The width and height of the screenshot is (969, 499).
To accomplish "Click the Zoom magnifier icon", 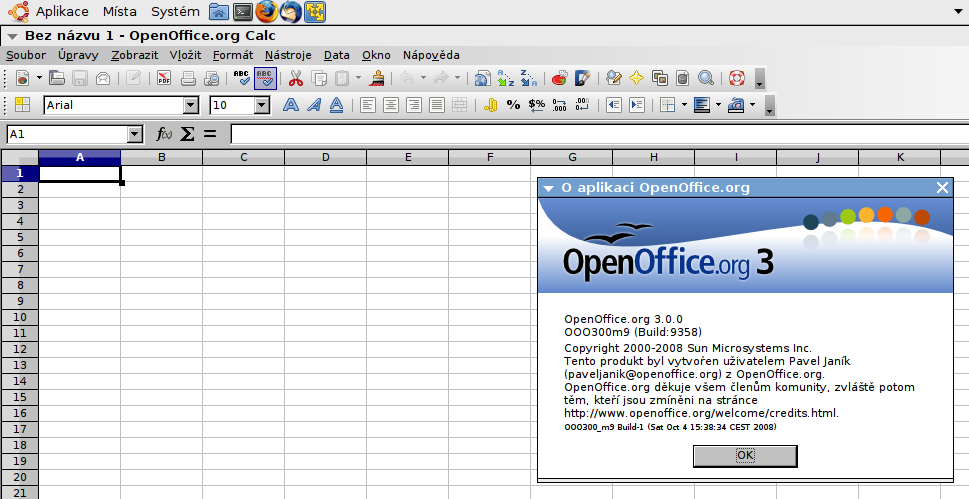I will click(x=706, y=79).
